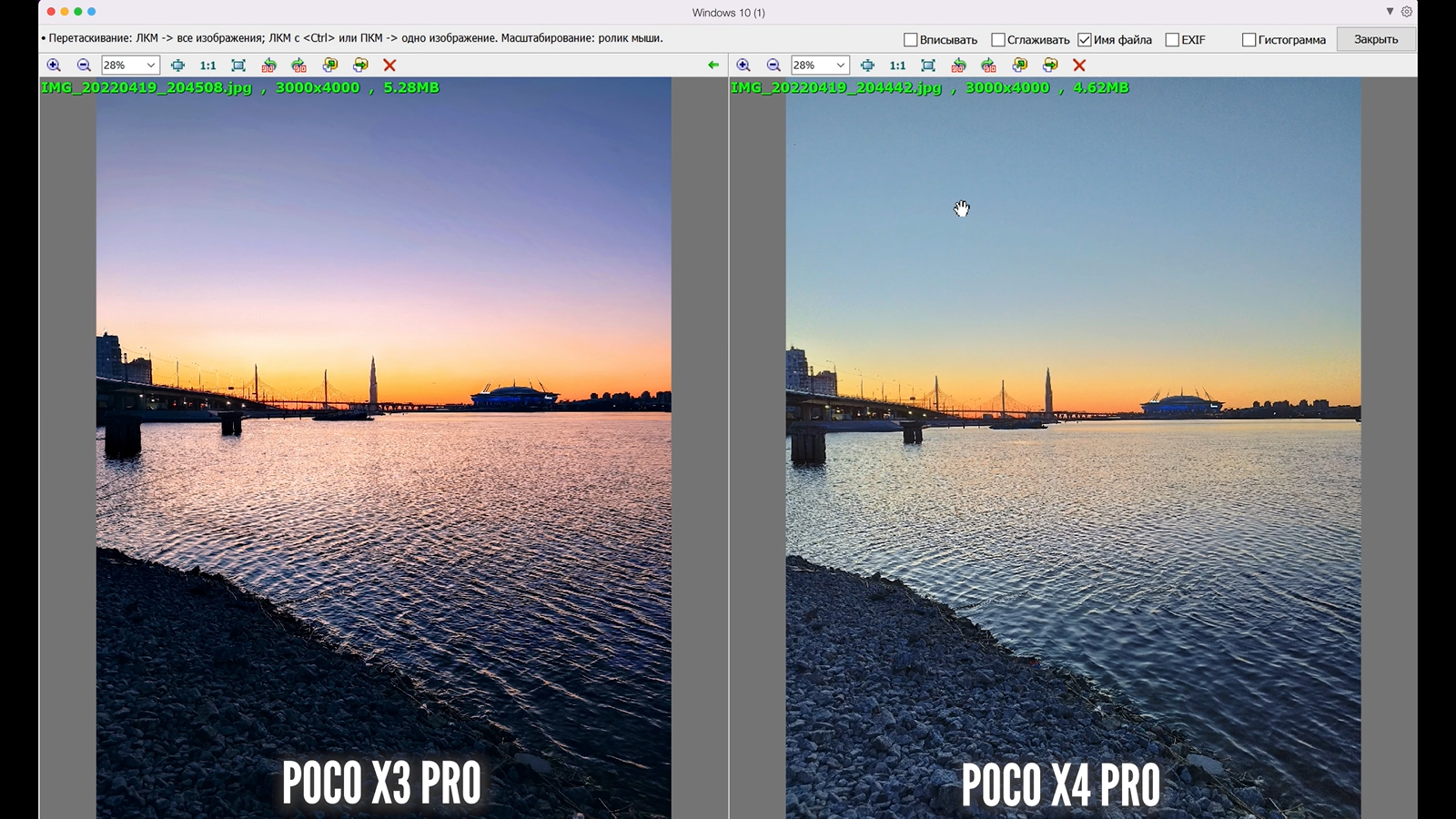Load previous file in right pane

click(1020, 66)
